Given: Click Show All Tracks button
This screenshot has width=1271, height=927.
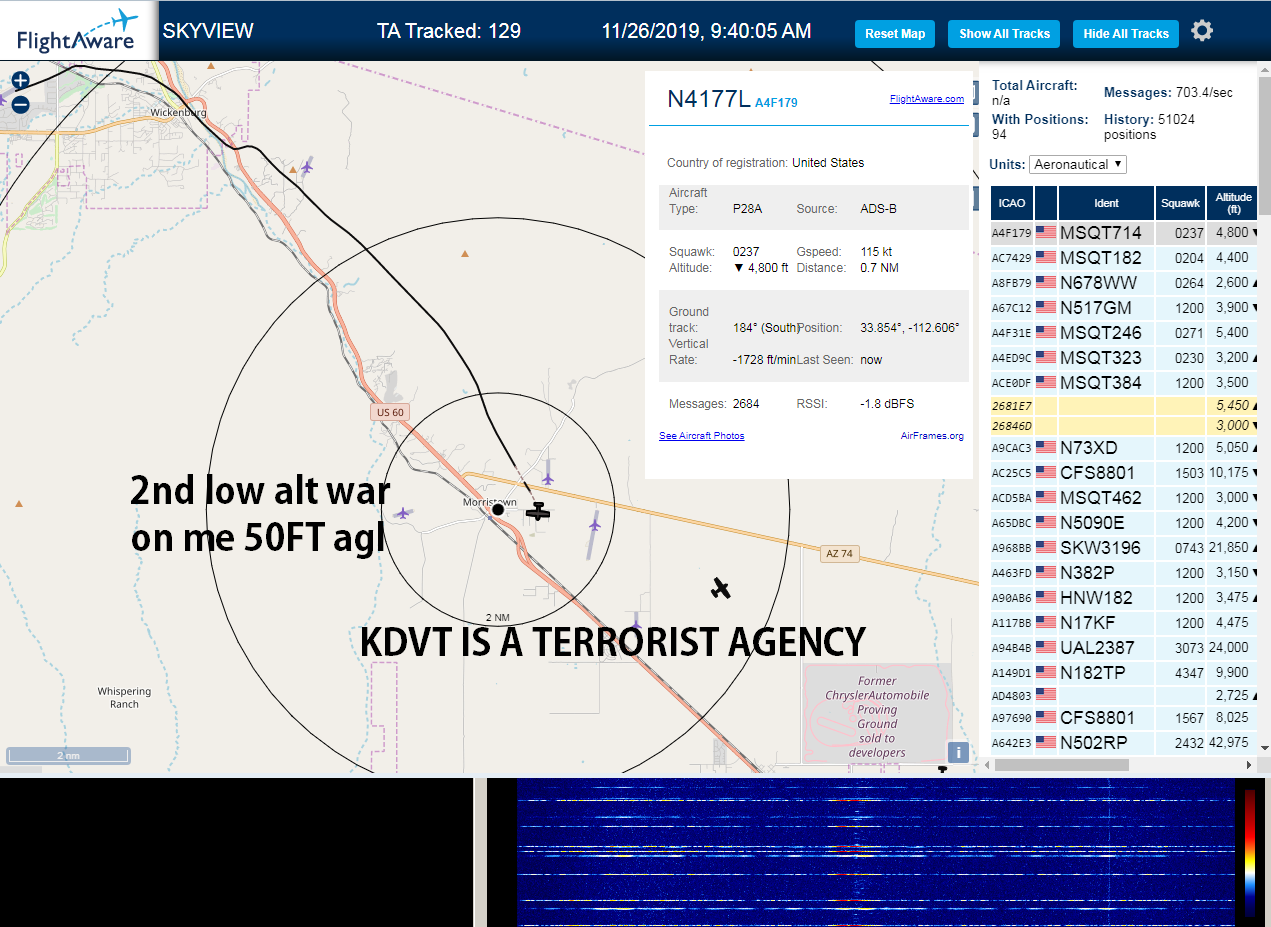Looking at the screenshot, I should 1004,33.
